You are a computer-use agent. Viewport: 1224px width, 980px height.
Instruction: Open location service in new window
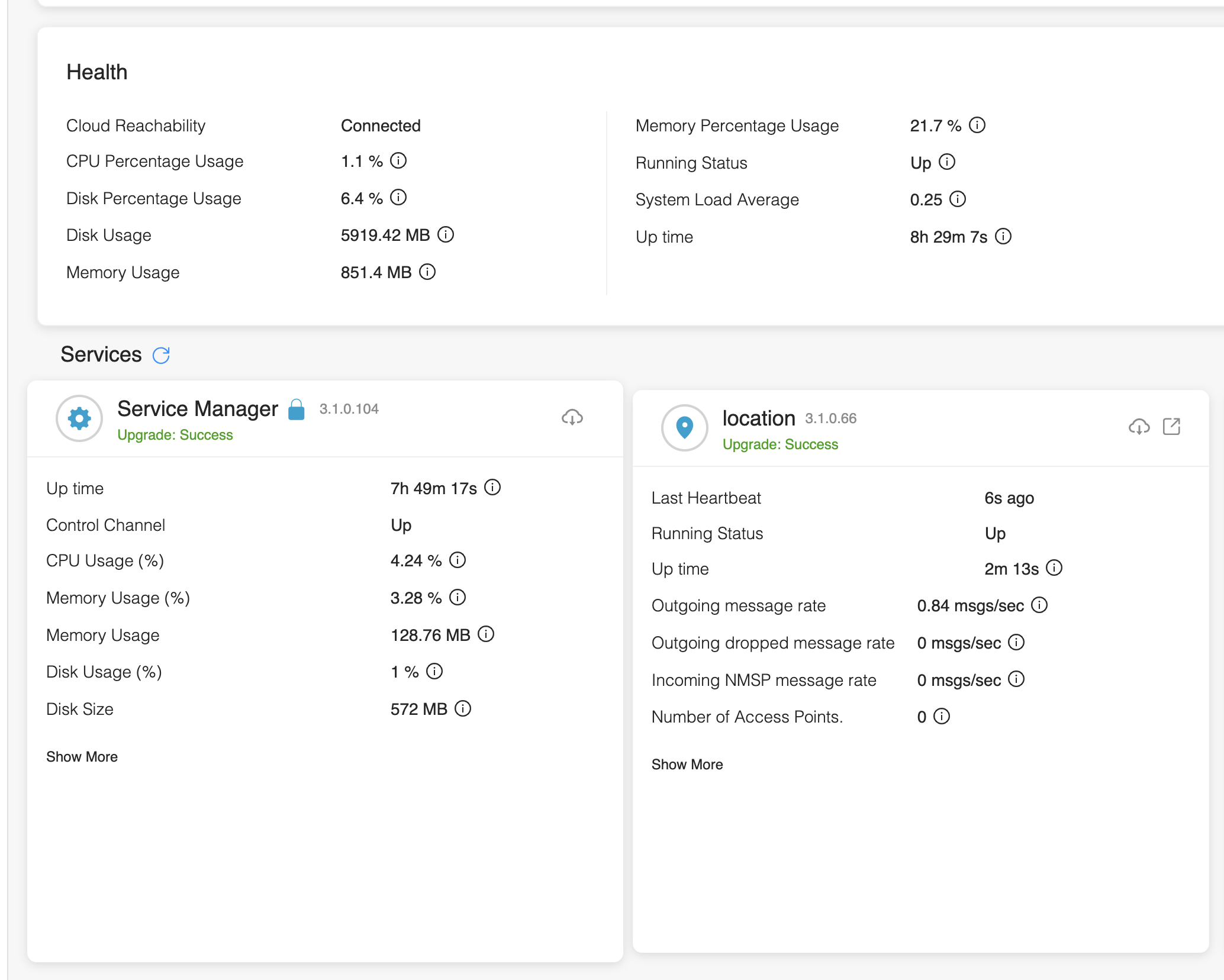(x=1171, y=427)
